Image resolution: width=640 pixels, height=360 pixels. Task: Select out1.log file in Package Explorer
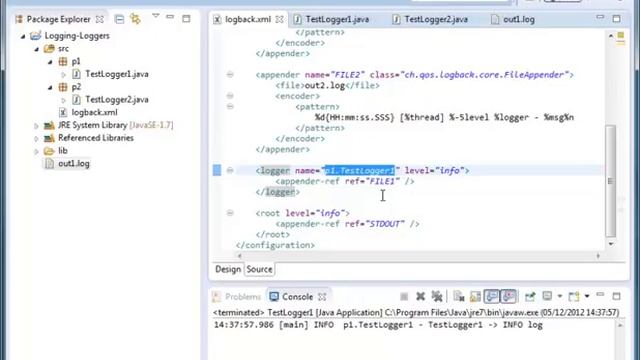click(x=73, y=163)
